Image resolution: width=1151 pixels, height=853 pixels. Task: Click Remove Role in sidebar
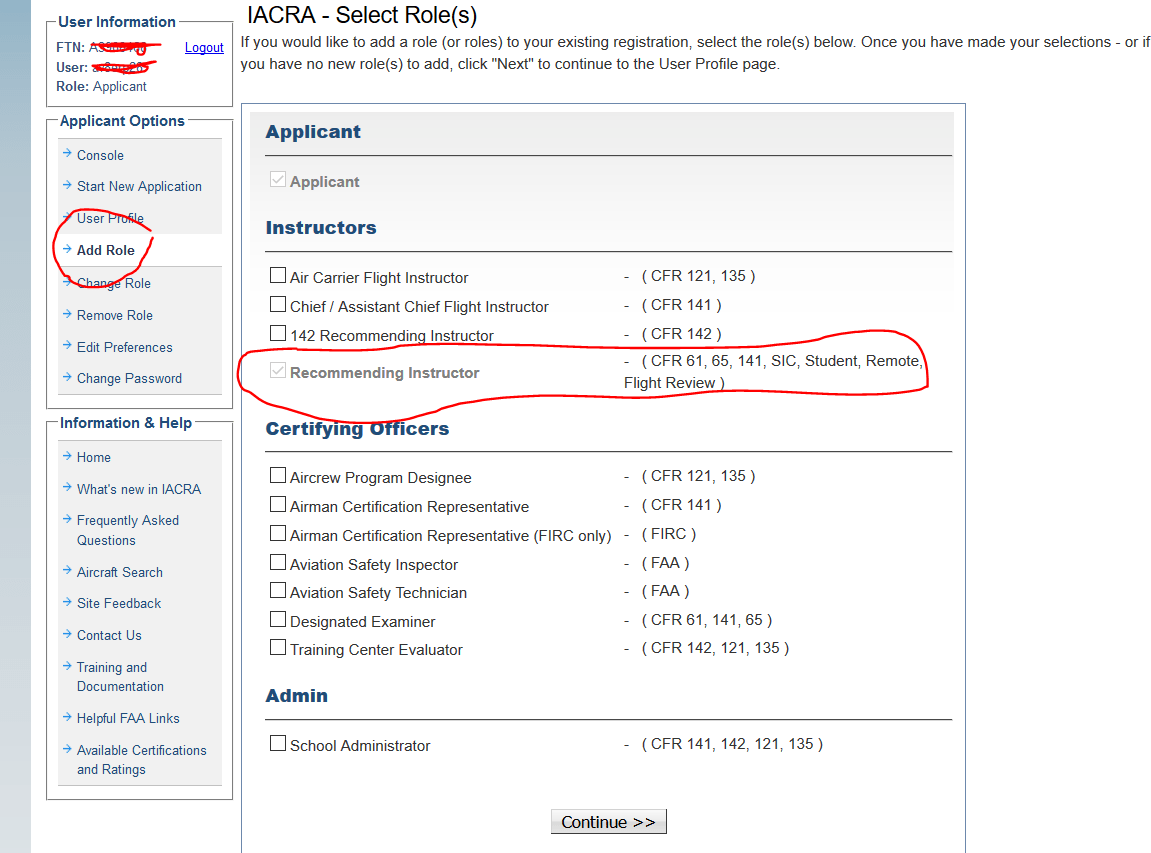[115, 315]
